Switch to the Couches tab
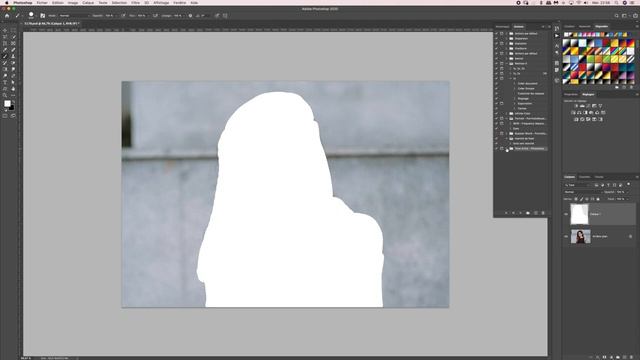The height and width of the screenshot is (360, 640). coord(584,177)
